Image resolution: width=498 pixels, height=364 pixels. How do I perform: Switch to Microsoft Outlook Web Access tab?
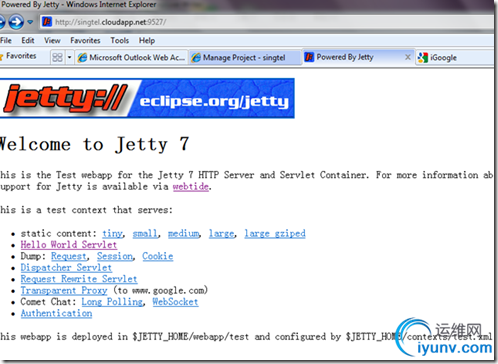(x=131, y=57)
